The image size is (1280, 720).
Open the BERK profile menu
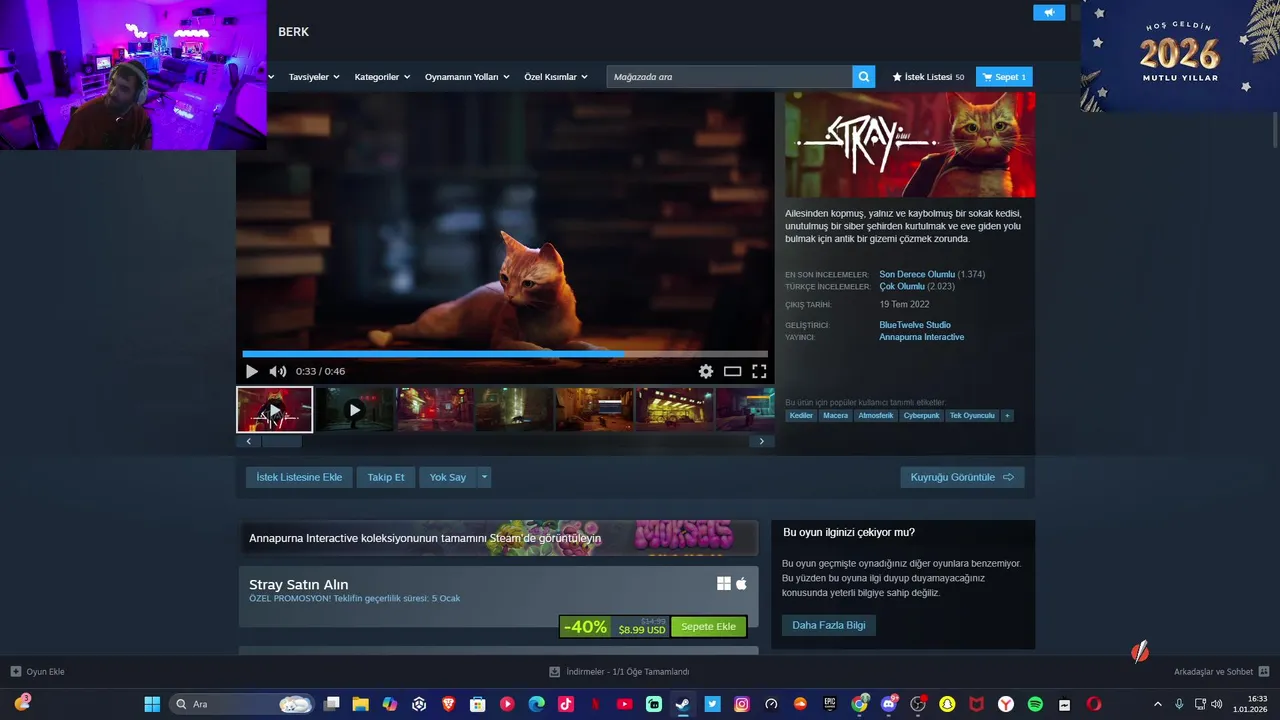[x=294, y=32]
